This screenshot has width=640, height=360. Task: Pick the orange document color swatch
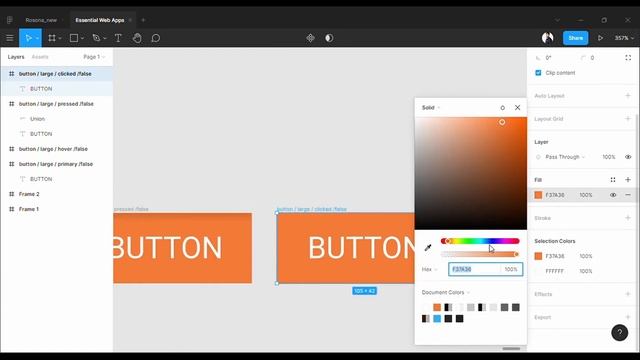point(437,307)
